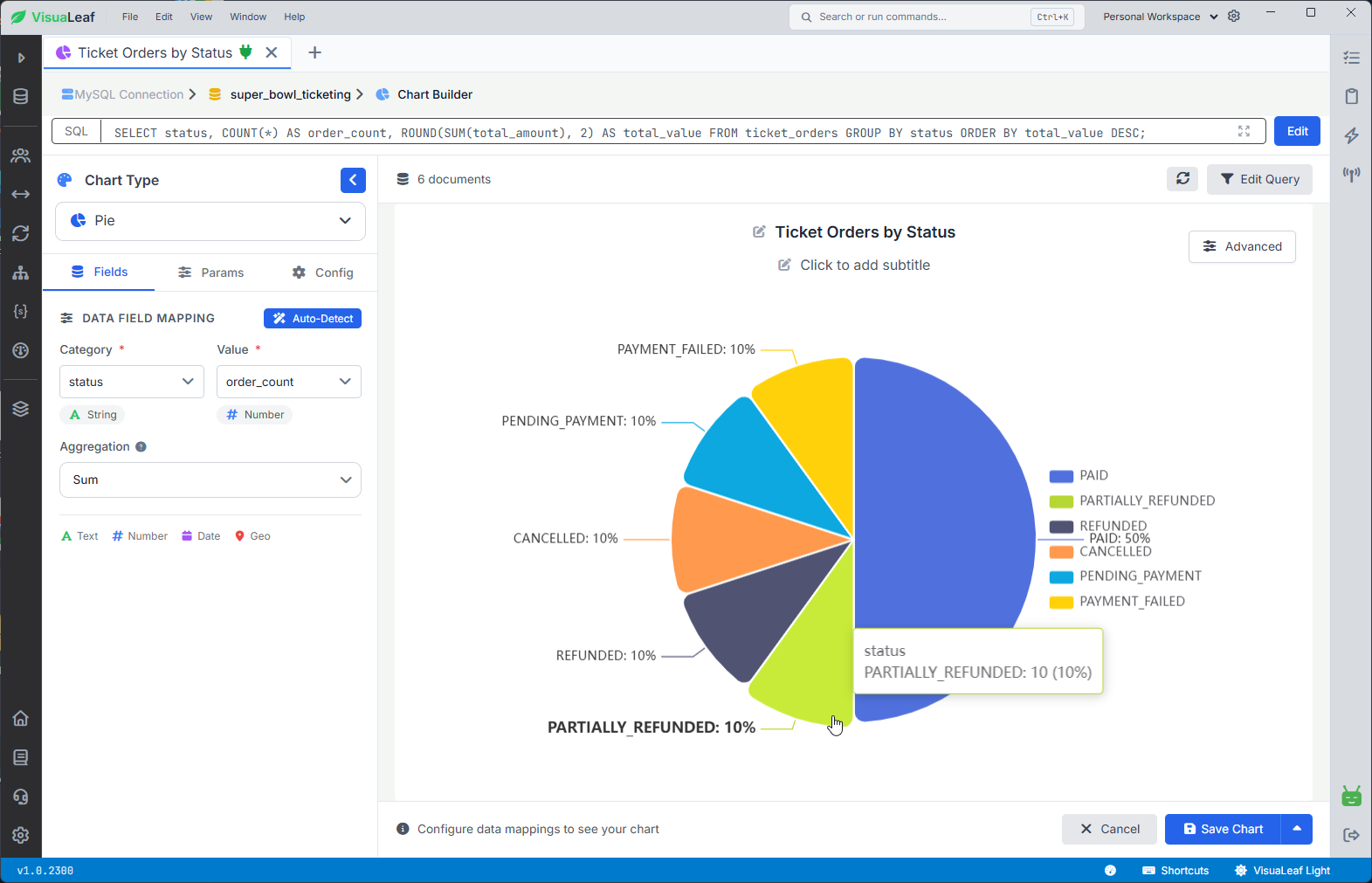This screenshot has height=883, width=1372.
Task: Expand the SQL query editor fullscreen icon
Action: pyautogui.click(x=1244, y=131)
